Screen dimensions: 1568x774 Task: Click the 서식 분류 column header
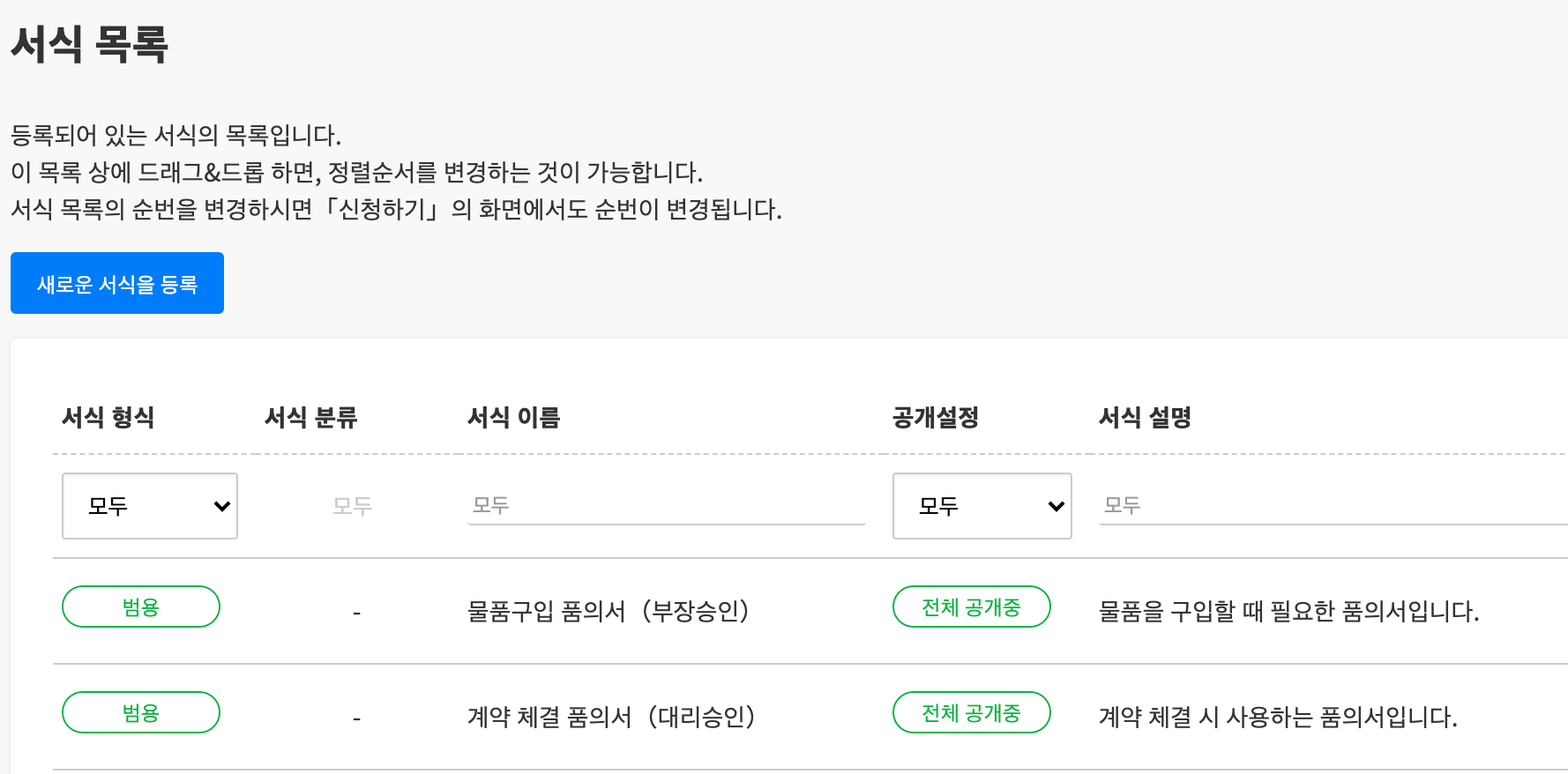311,417
